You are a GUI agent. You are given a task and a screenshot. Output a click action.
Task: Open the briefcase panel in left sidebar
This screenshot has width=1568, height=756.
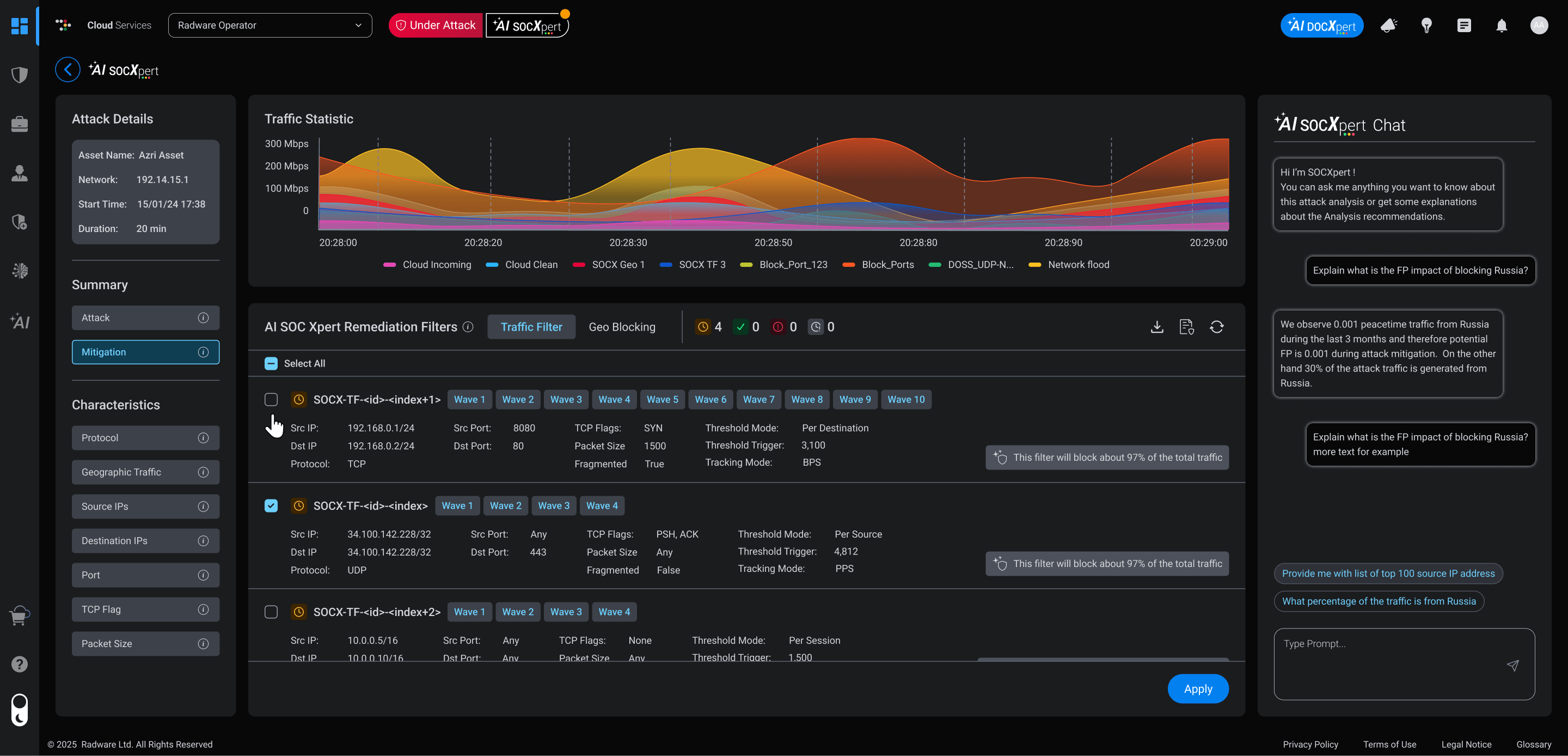pyautogui.click(x=20, y=124)
